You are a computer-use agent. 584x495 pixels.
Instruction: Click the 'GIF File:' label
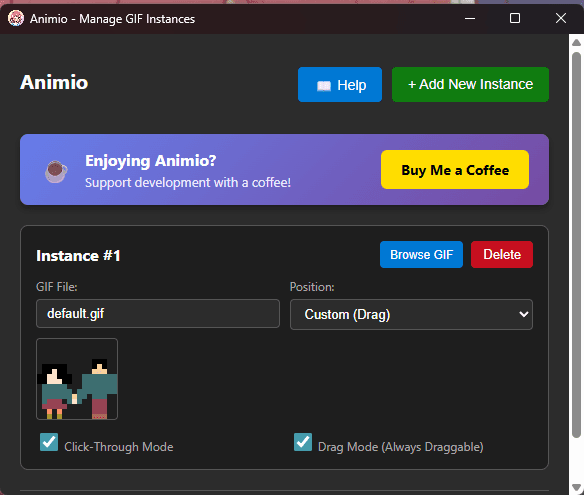click(57, 287)
